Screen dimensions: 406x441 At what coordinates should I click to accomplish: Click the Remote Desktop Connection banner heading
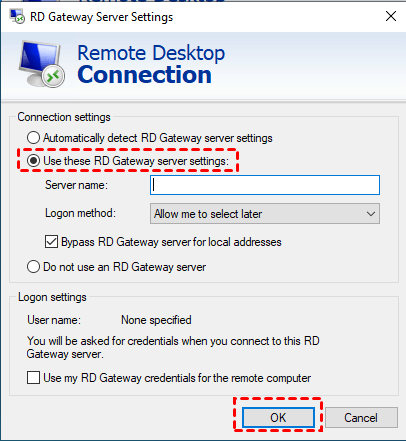coord(151,64)
